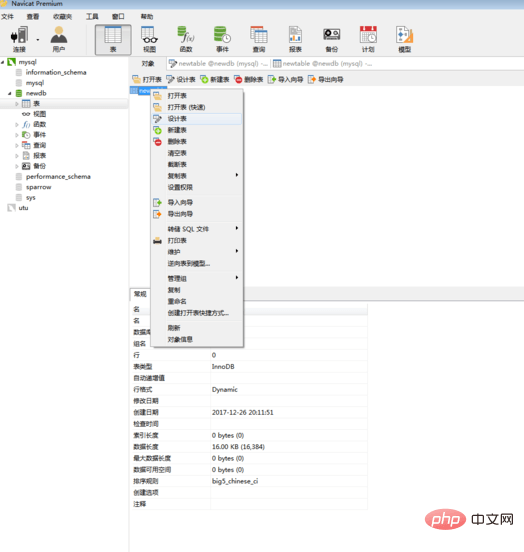This screenshot has height=552, width=524.
Task: Click 打开表 in the object toolbar
Action: [147, 80]
